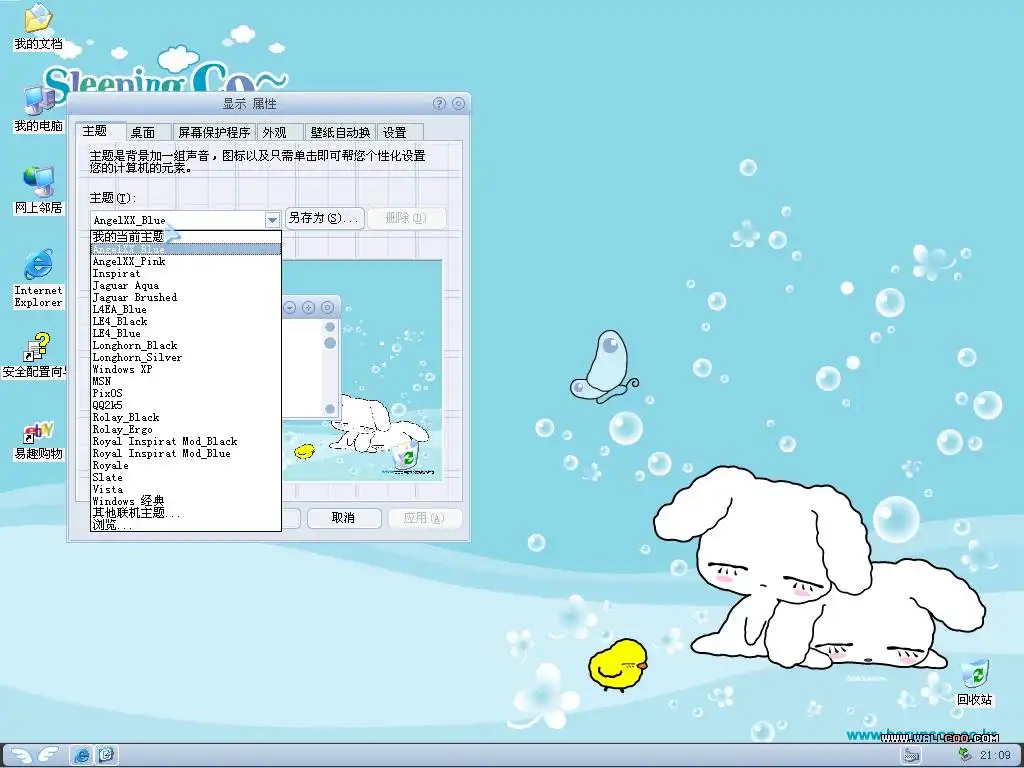
Task: Click the help question mark in title bar
Action: (439, 104)
